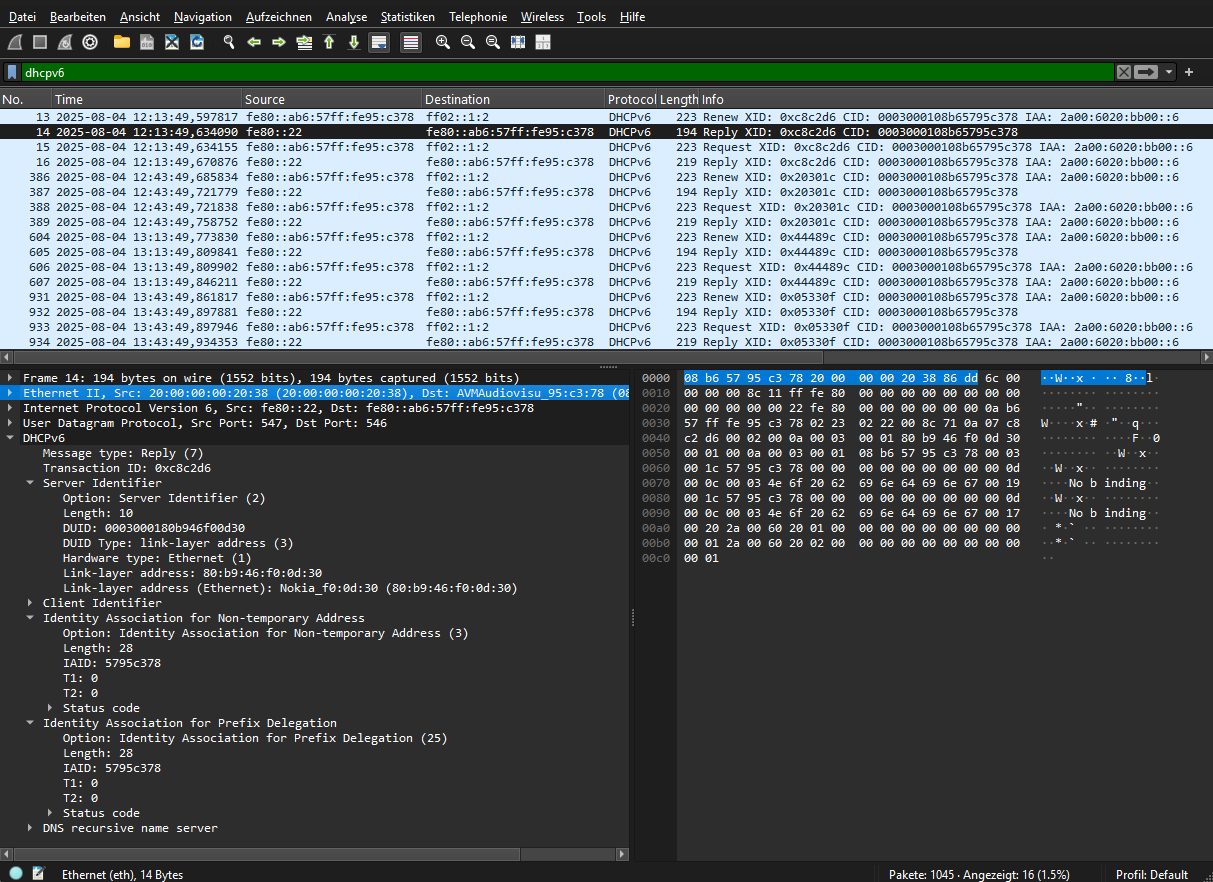Find a packet with magnifier icon
The image size is (1213, 882).
[x=229, y=42]
